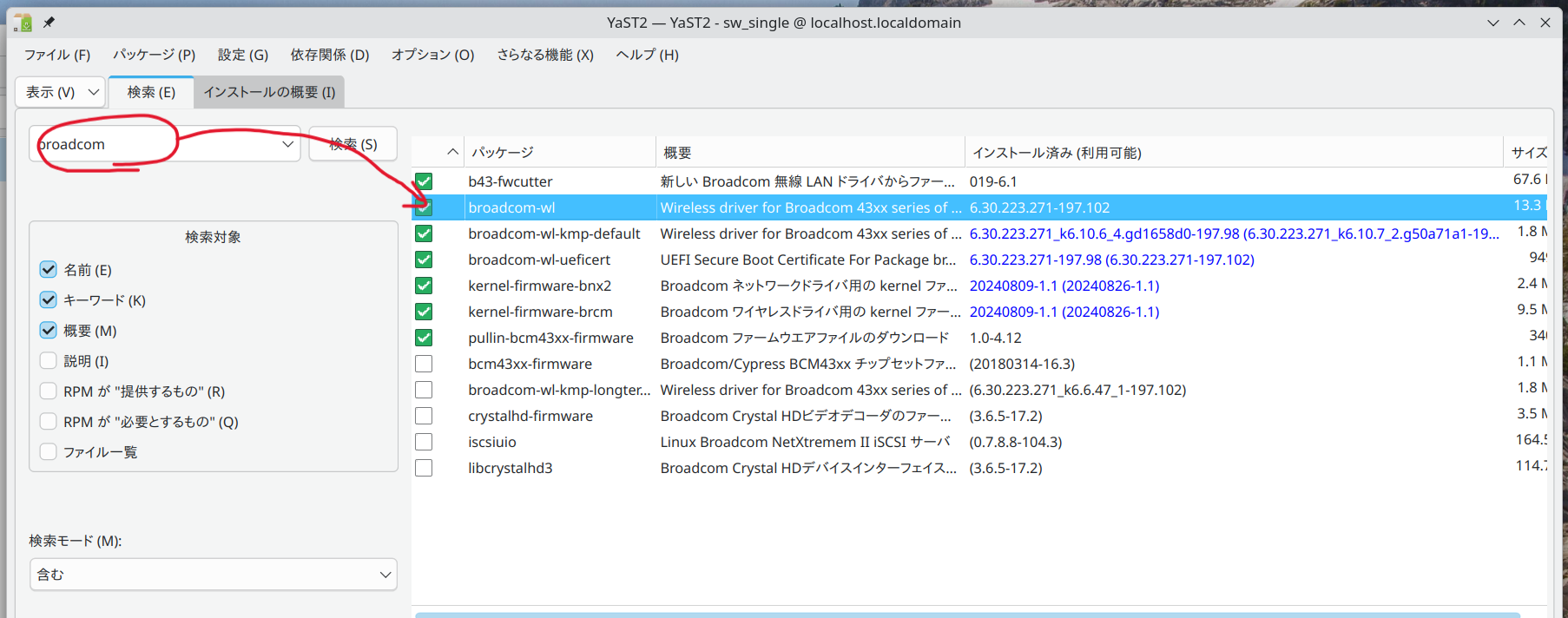This screenshot has height=618, width=1568.
Task: Toggle install status of b43-fwcutter
Action: click(x=424, y=181)
